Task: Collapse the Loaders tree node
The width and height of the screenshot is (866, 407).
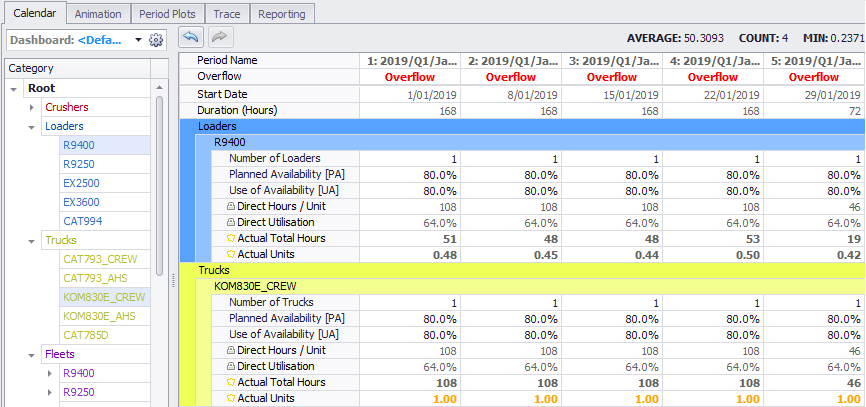Action: tap(31, 127)
